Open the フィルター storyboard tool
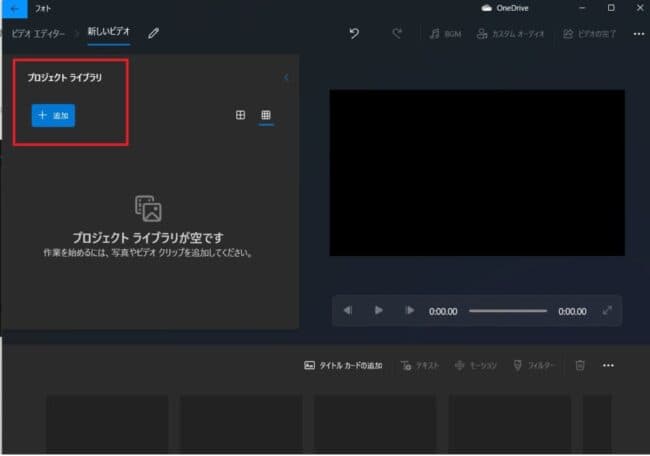The width and height of the screenshot is (650, 456). click(x=534, y=366)
